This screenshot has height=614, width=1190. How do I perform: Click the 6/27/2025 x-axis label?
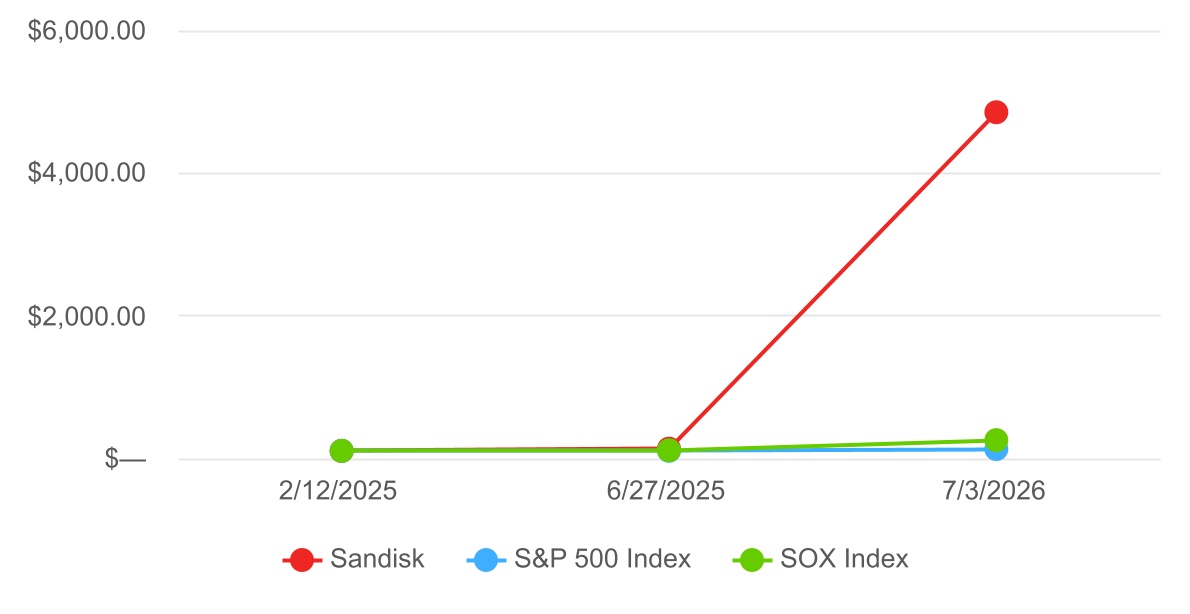click(666, 491)
